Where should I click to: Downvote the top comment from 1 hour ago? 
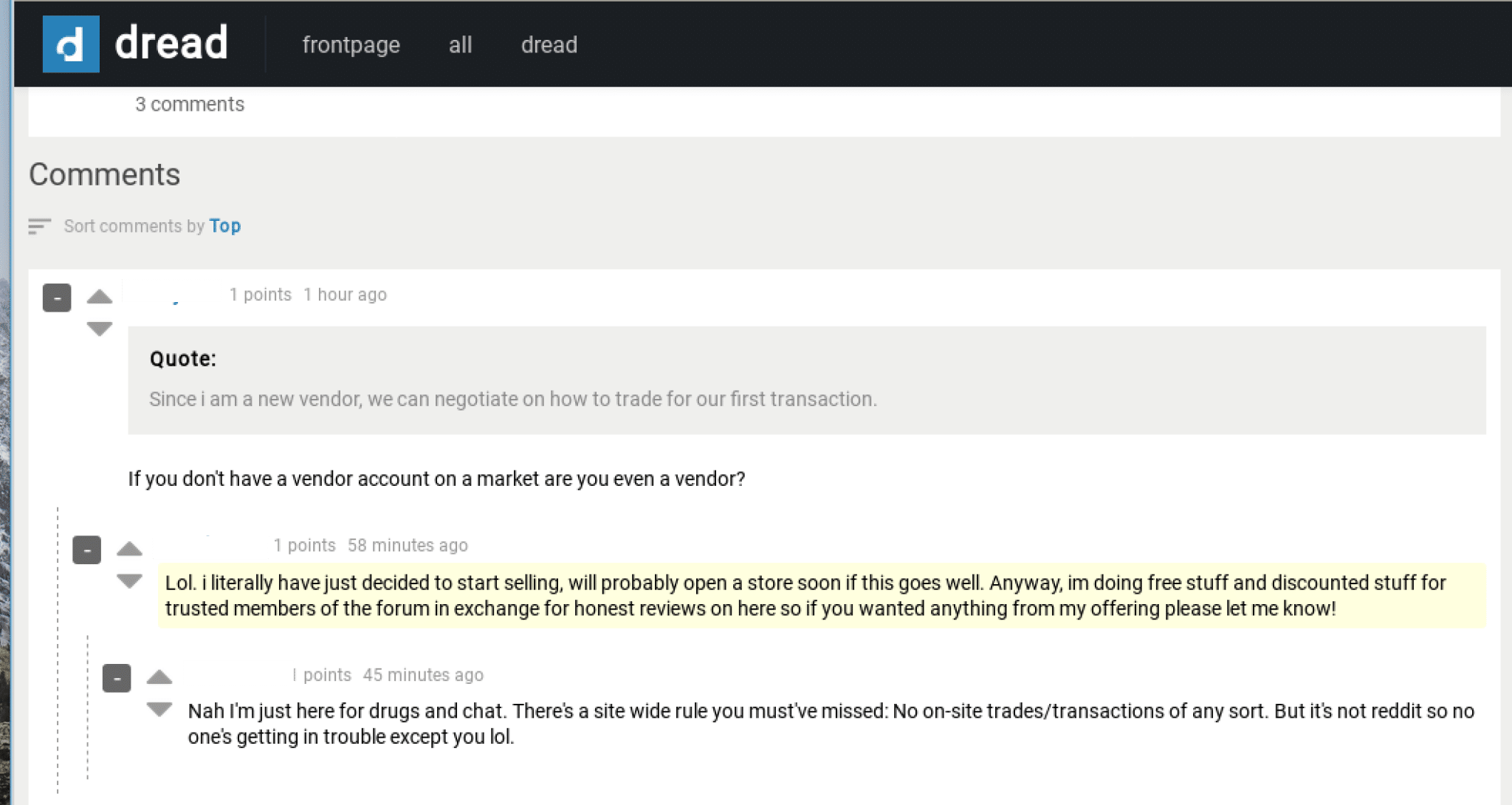point(99,329)
